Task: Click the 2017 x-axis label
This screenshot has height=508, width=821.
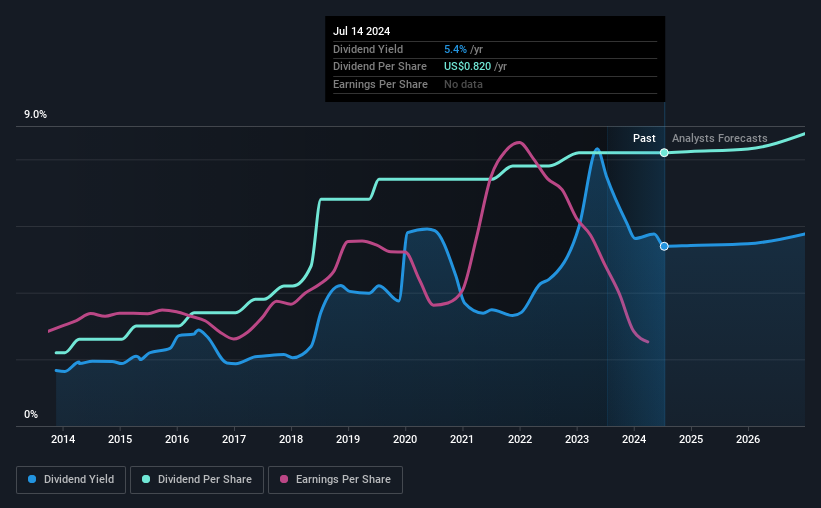Action: pos(234,439)
